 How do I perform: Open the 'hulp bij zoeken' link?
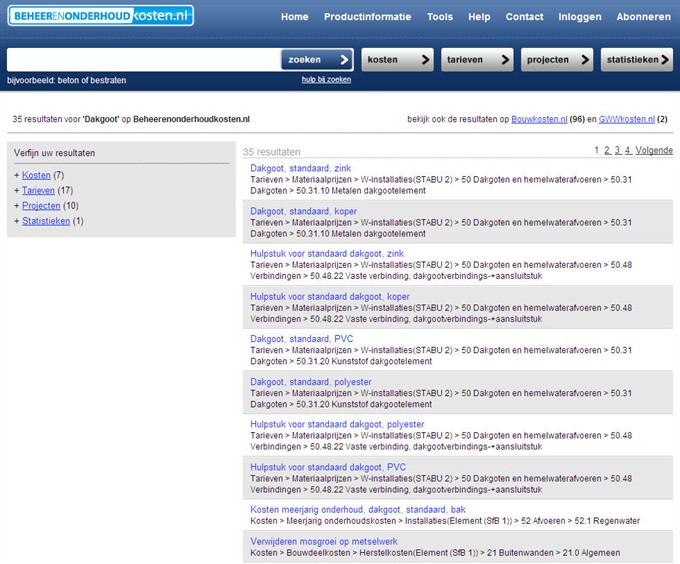pyautogui.click(x=326, y=79)
